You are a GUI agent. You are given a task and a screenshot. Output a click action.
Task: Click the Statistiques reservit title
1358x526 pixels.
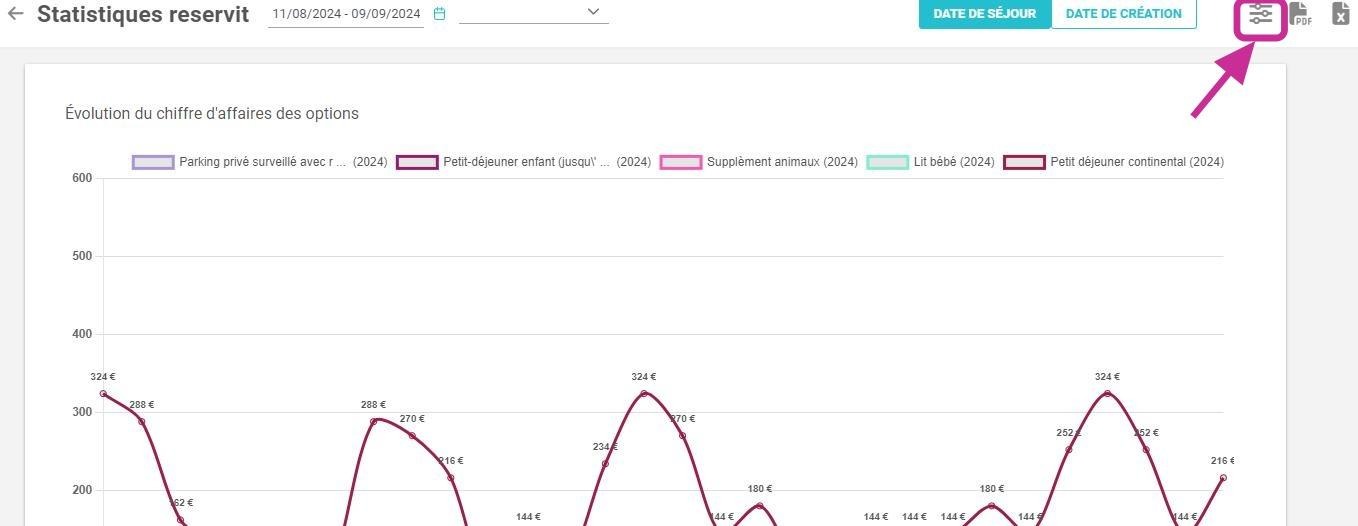click(143, 15)
